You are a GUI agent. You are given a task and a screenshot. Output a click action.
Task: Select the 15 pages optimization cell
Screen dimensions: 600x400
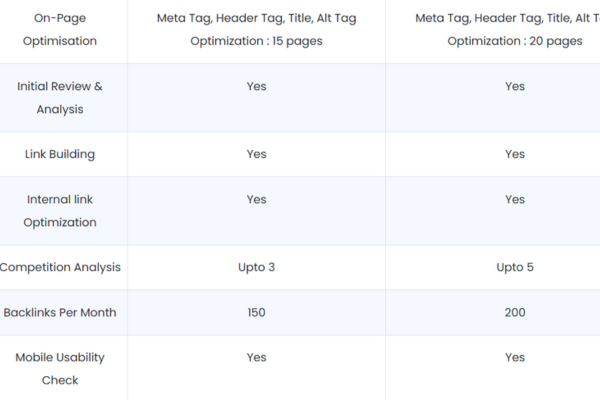256,29
